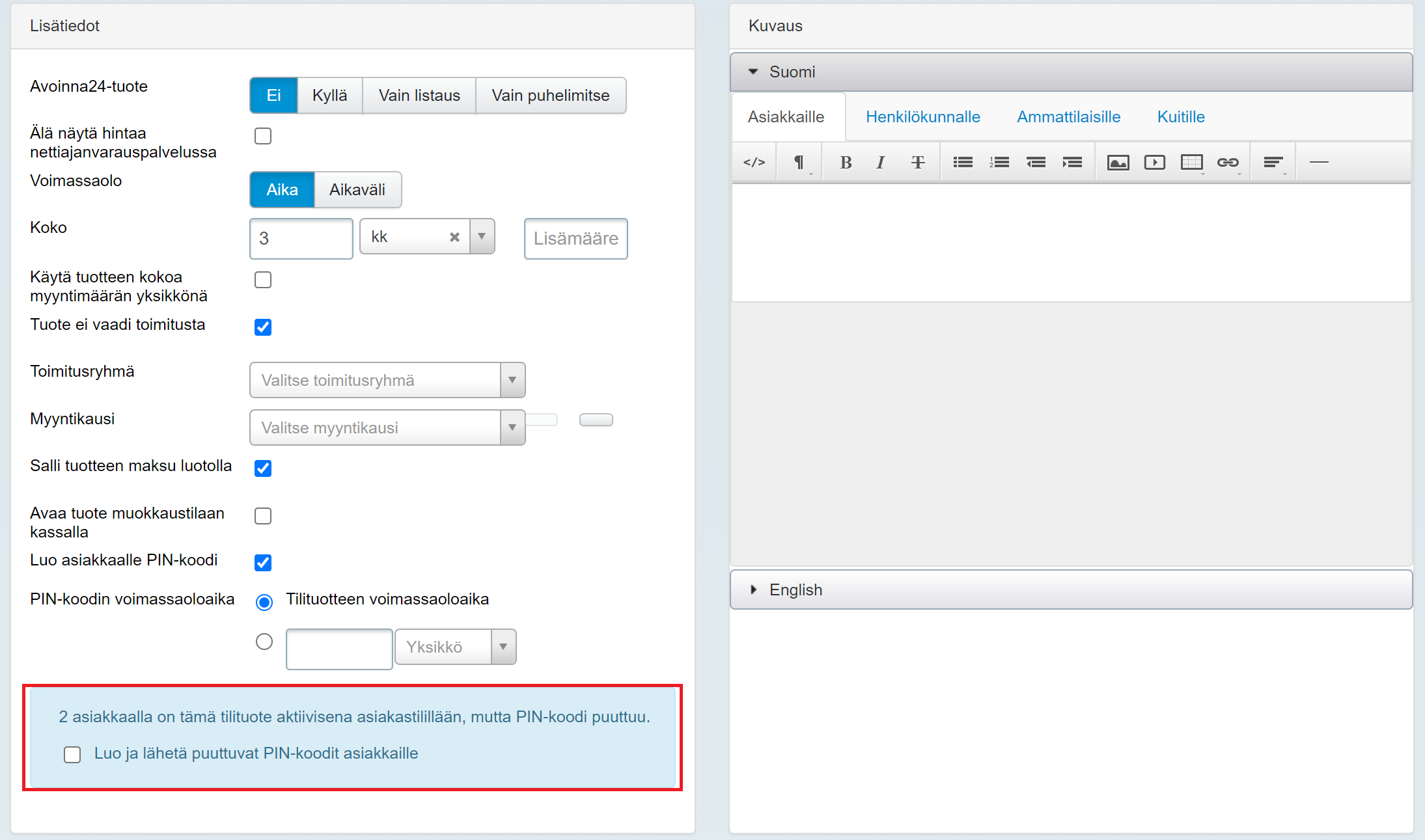Apply italic formatting in editor
Screen dimensions: 1425x840
[x=881, y=162]
